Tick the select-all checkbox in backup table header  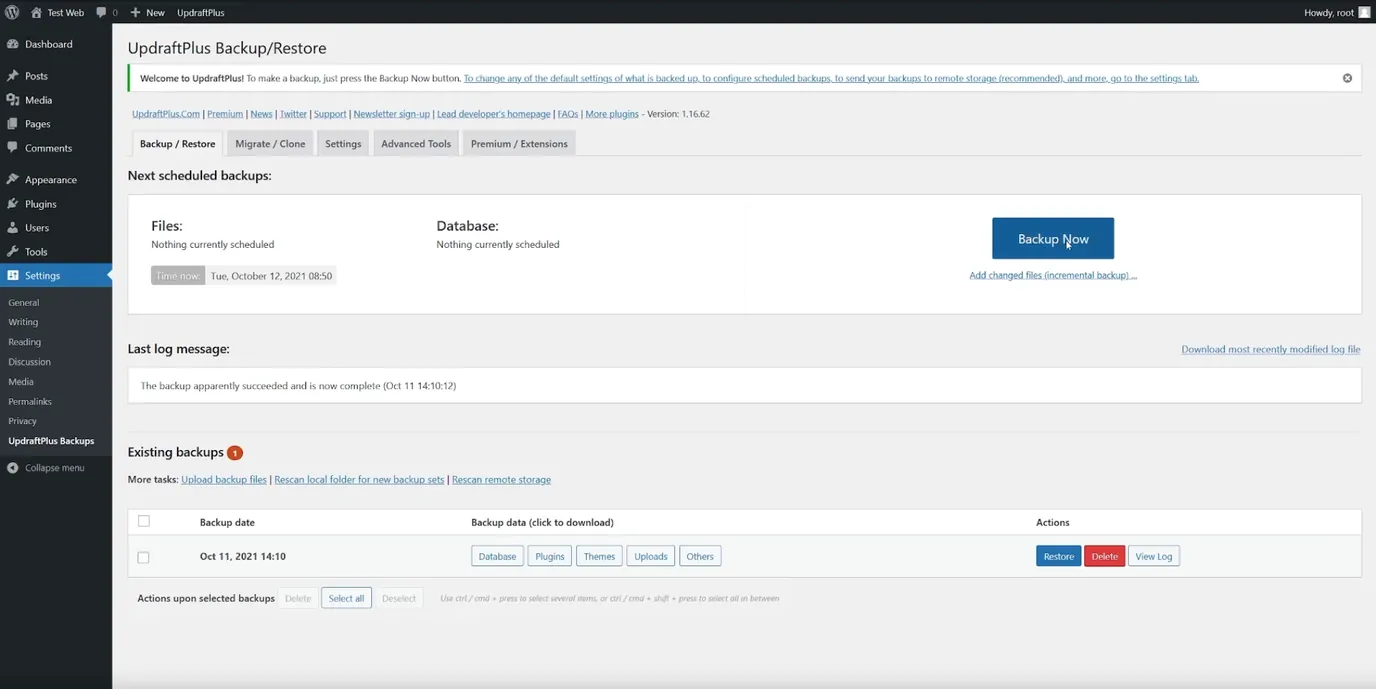click(x=144, y=521)
